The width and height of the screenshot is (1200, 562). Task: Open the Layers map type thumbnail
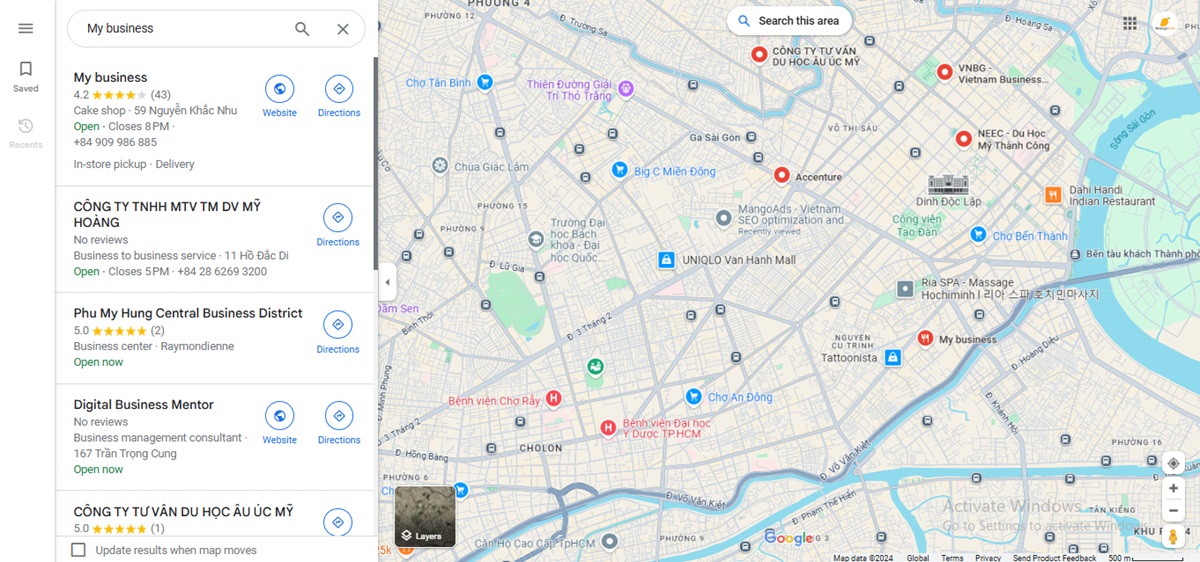tap(425, 516)
